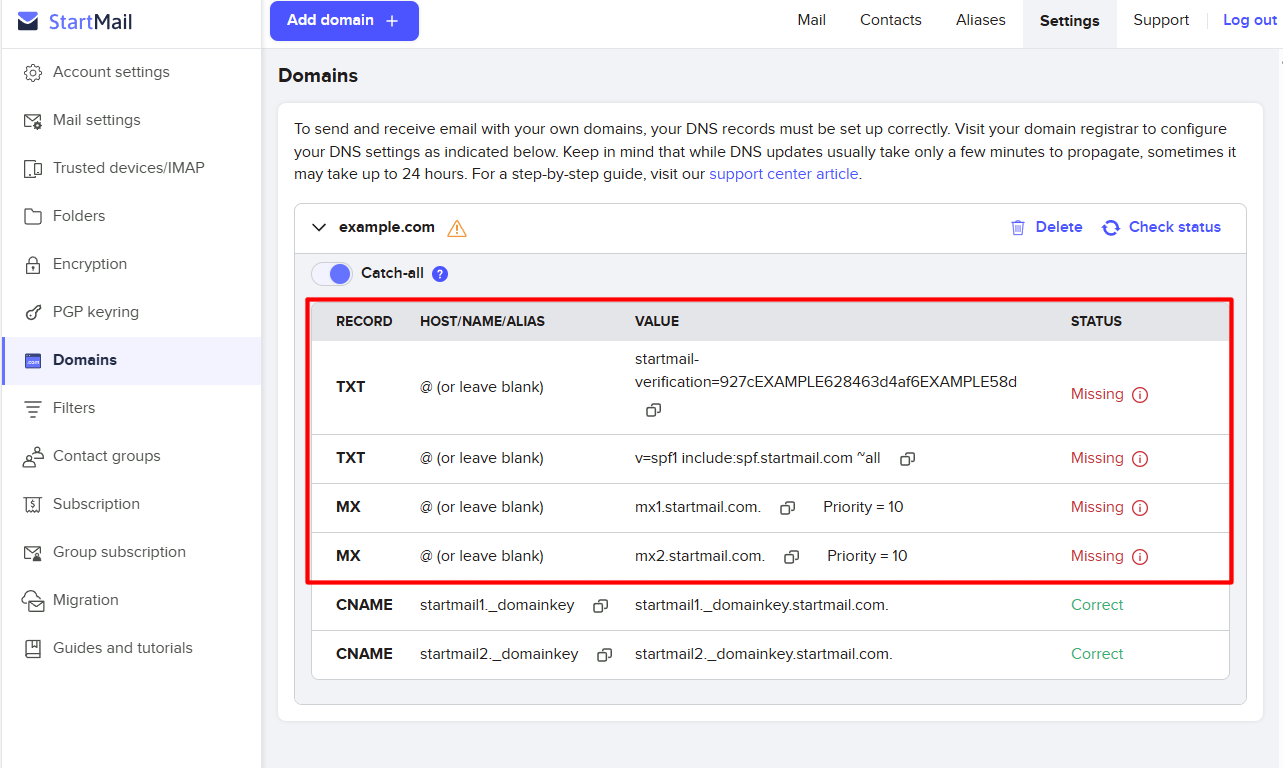Viewport: 1283px width, 768px height.
Task: Click the StartMail envelope logo icon
Action: [28, 22]
